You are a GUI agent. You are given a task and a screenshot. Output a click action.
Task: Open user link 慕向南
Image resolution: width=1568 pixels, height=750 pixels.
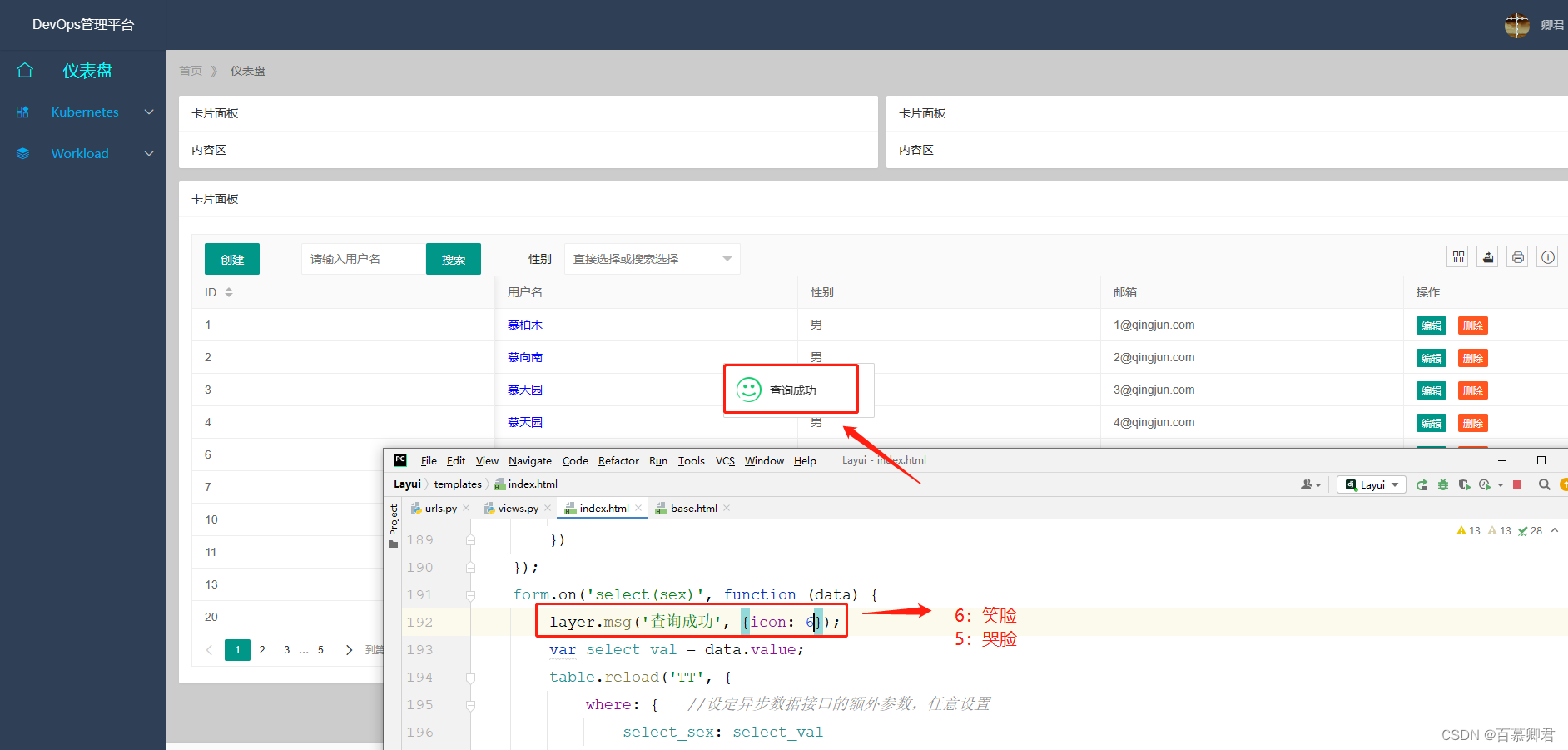click(x=525, y=357)
